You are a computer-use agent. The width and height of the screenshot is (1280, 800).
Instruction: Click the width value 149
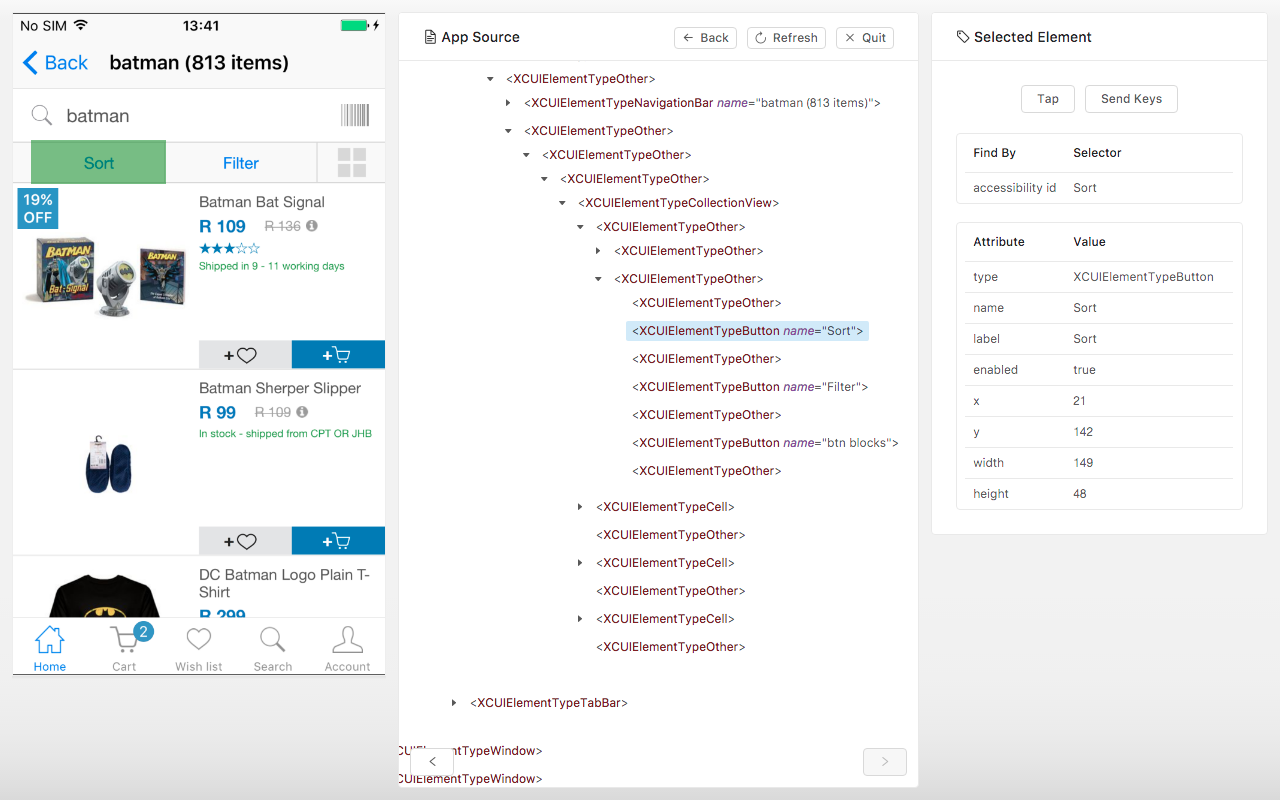pos(1083,463)
